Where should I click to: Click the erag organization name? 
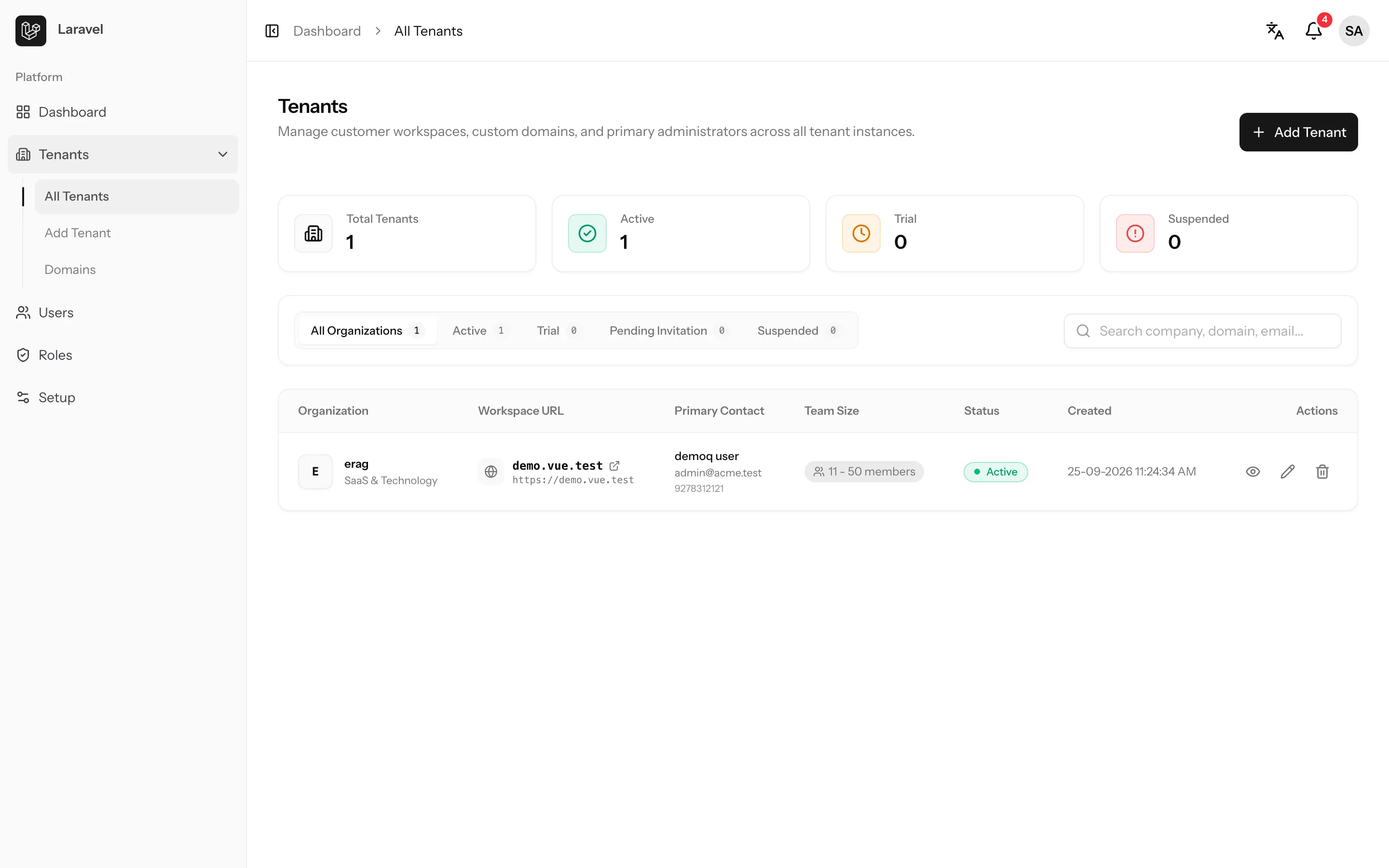[356, 464]
